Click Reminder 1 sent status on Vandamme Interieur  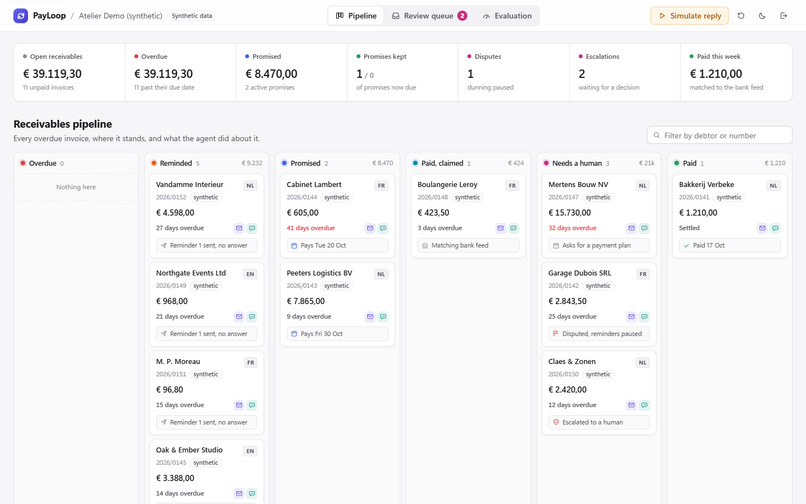coord(207,245)
